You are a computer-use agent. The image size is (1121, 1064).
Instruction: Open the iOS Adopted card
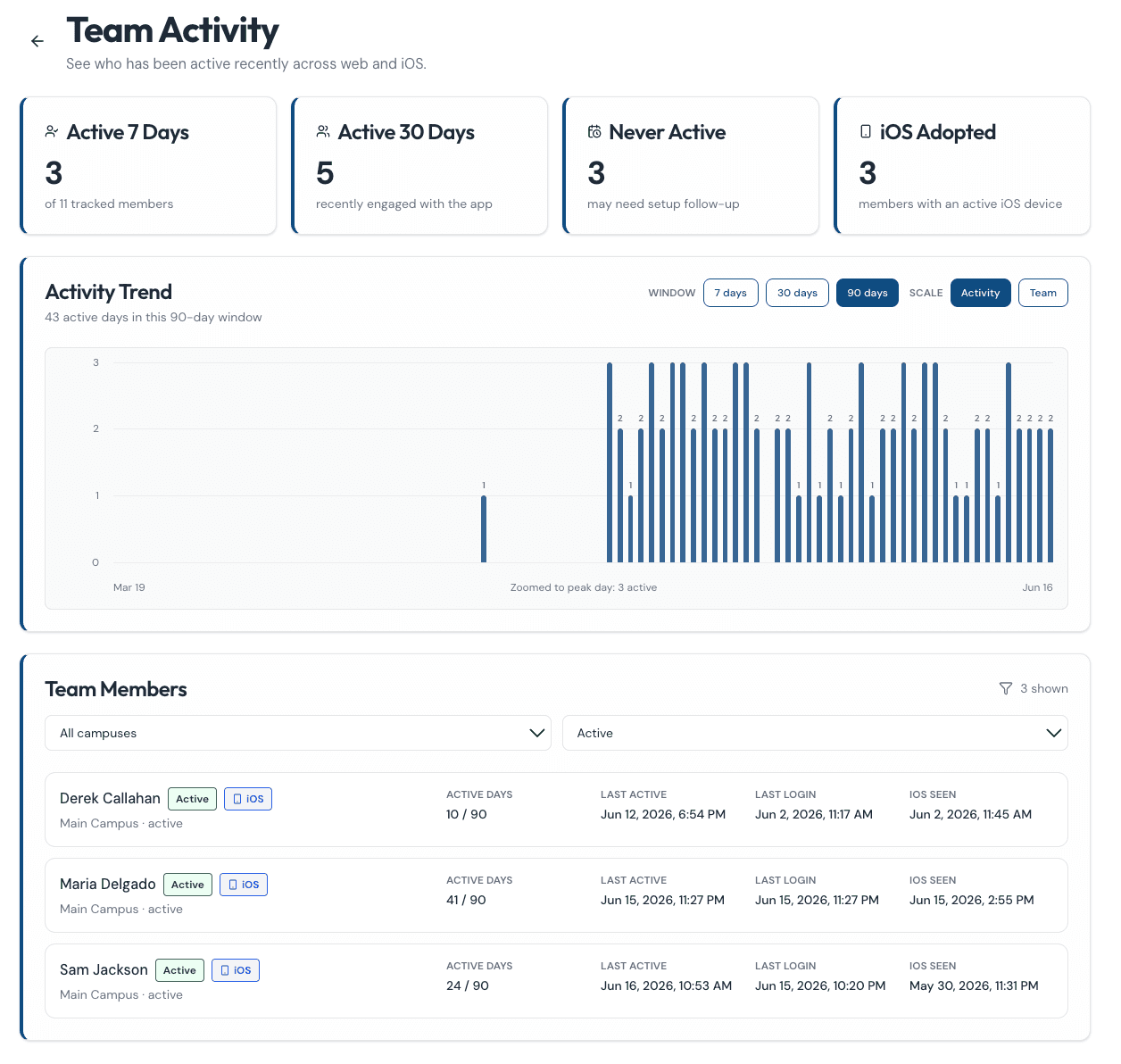click(x=962, y=166)
